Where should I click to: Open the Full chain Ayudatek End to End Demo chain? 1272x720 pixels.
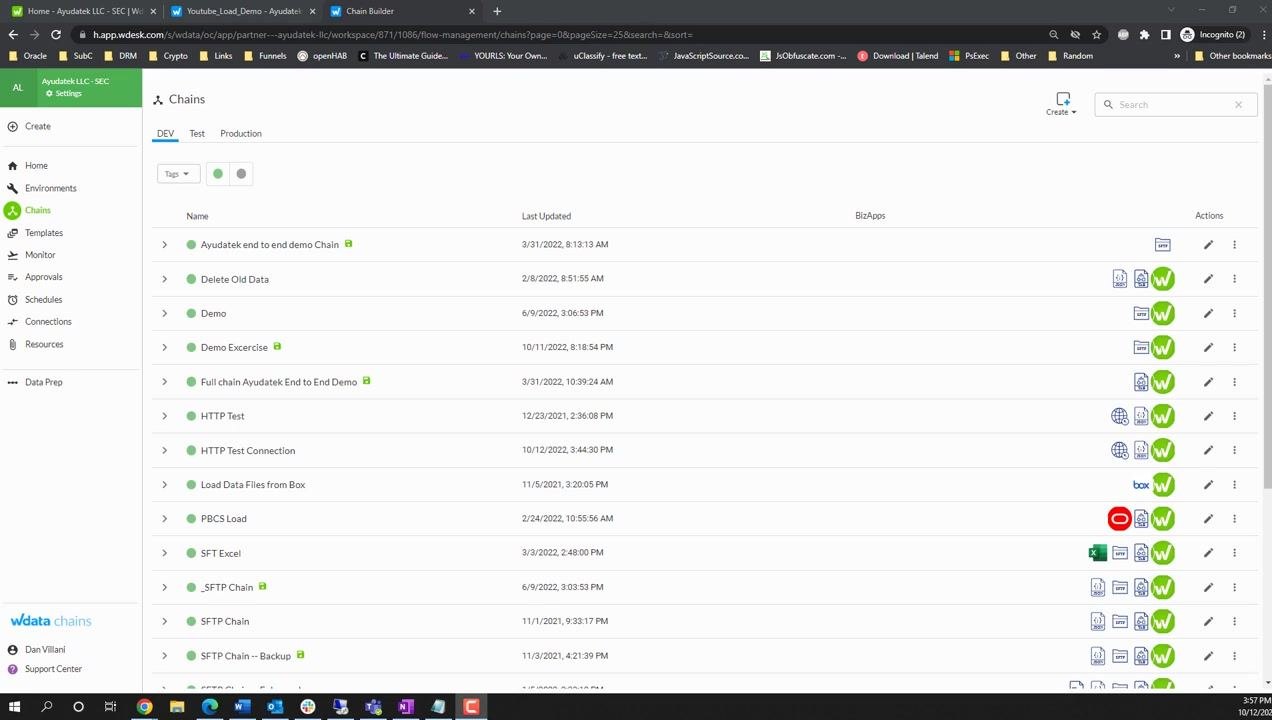278,382
